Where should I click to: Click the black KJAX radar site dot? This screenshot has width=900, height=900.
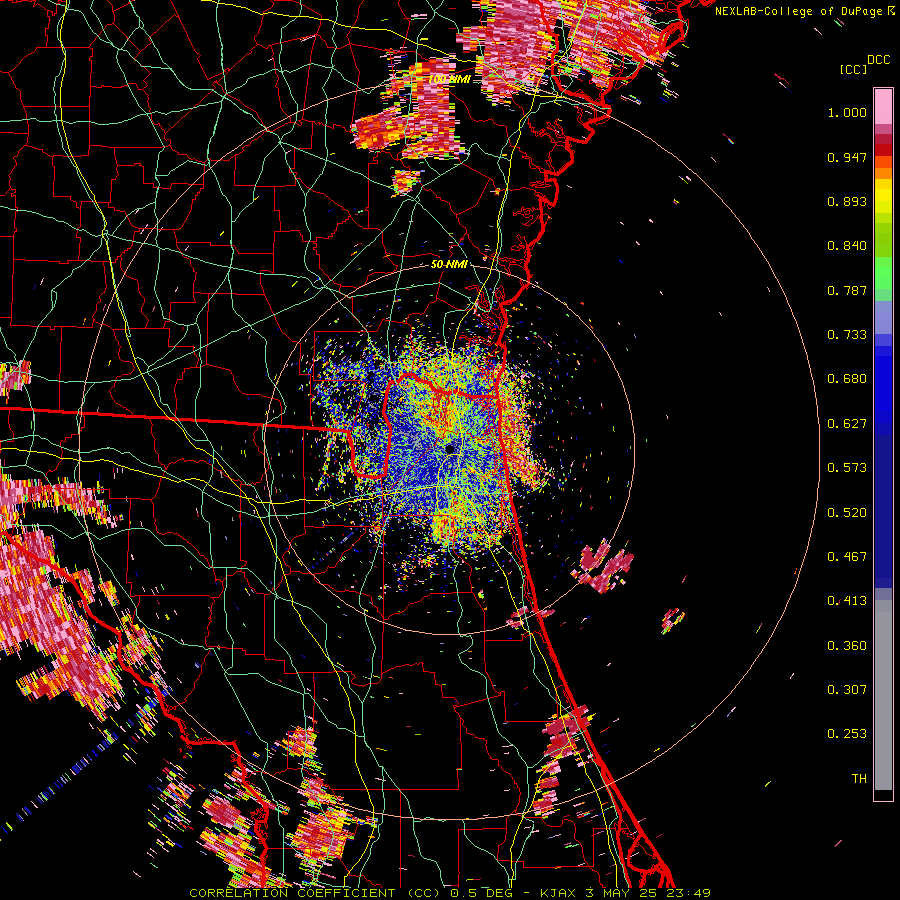point(450,448)
